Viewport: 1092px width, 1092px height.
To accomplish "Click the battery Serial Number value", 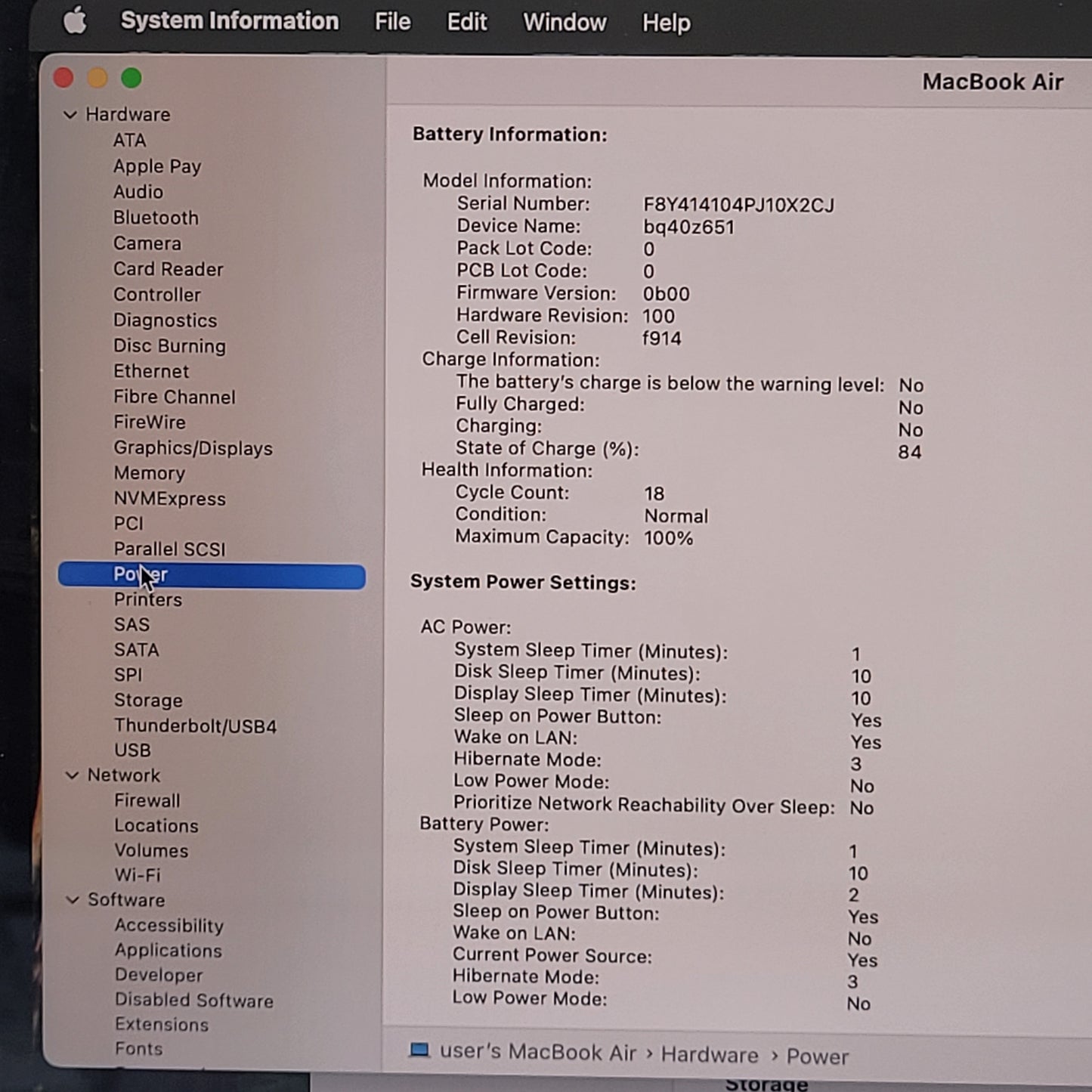I will pyautogui.click(x=738, y=206).
